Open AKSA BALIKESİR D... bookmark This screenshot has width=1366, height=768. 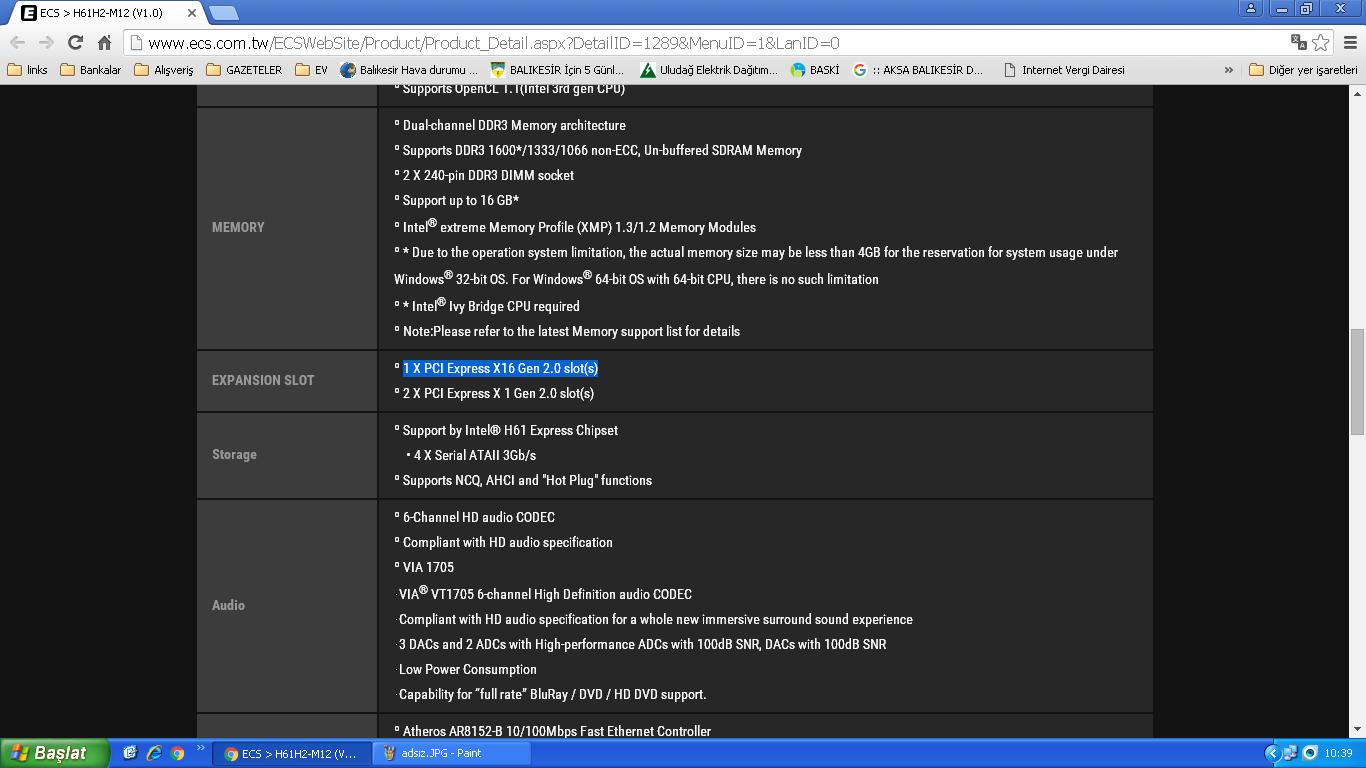click(x=918, y=70)
